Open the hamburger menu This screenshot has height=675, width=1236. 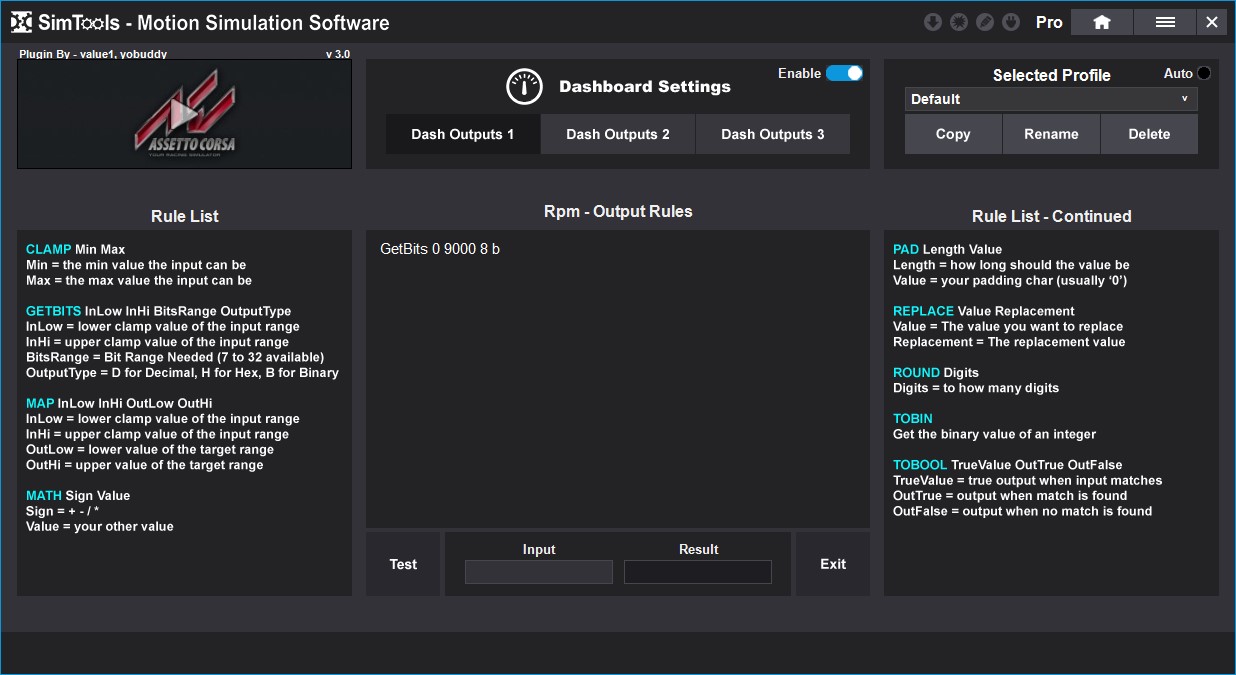tap(1165, 22)
